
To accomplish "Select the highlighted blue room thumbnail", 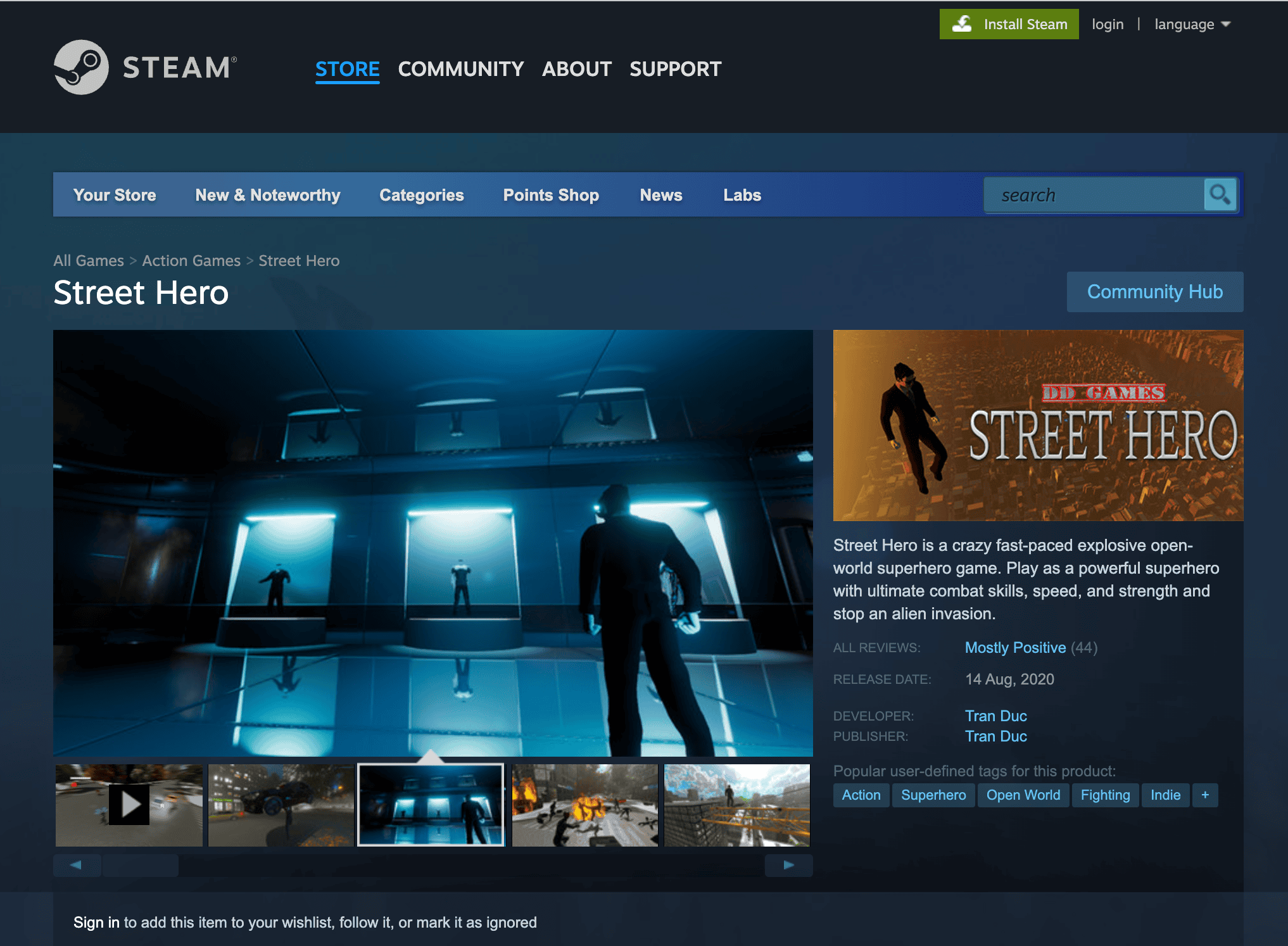I will click(x=431, y=805).
